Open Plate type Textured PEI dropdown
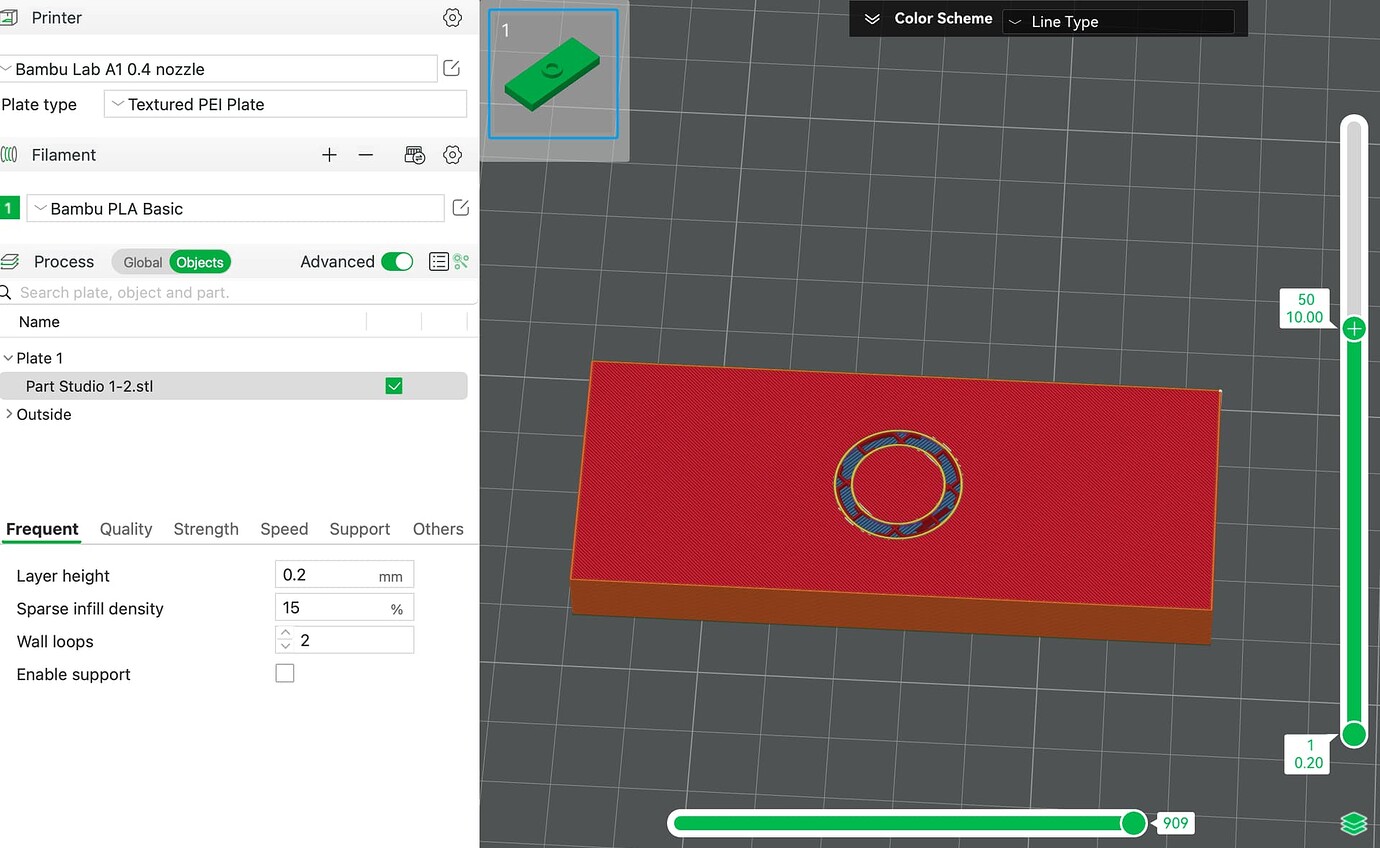This screenshot has height=848, width=1380. [x=285, y=104]
